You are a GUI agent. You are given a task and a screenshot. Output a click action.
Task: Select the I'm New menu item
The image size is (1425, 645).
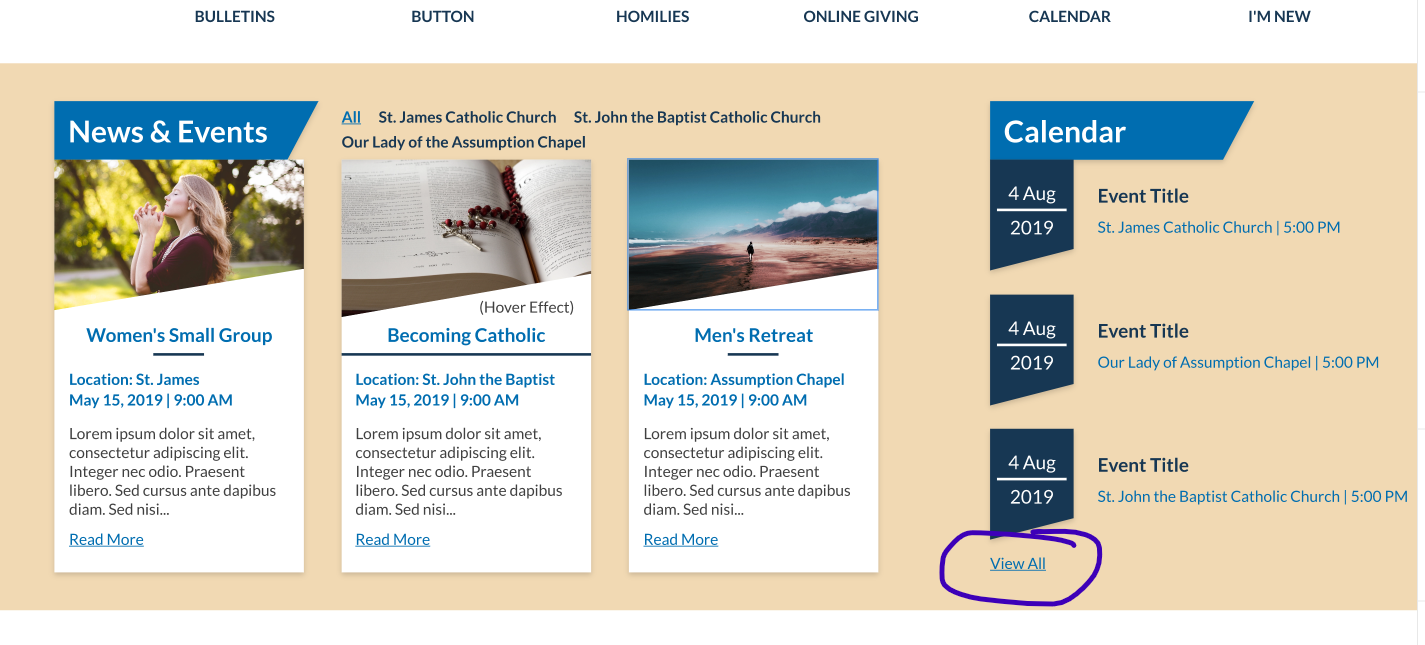[1278, 16]
